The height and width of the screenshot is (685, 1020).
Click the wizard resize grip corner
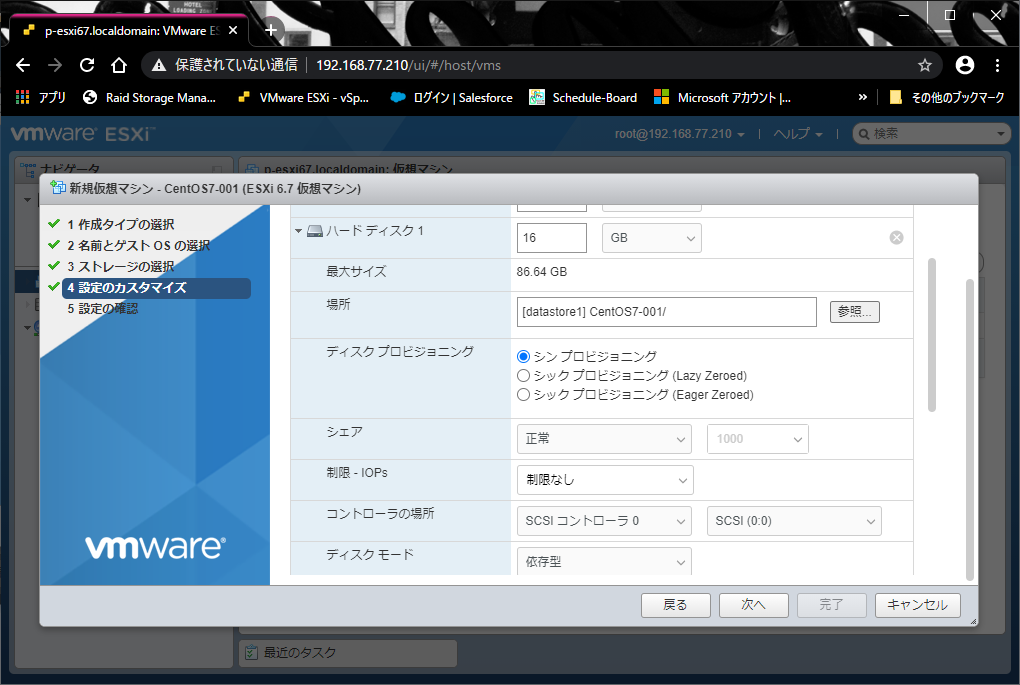click(x=973, y=622)
